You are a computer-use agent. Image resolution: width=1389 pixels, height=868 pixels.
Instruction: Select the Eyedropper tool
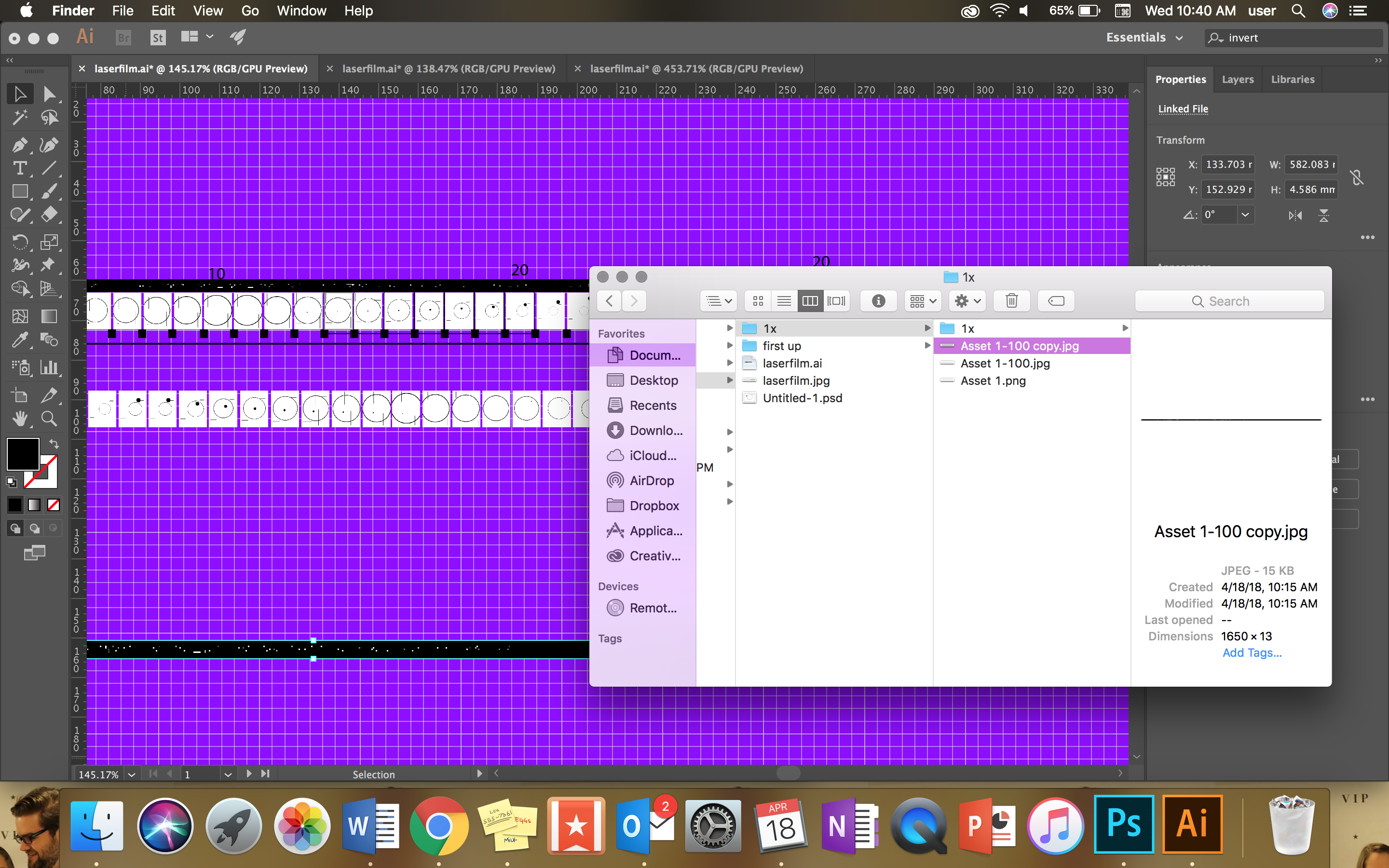21,340
